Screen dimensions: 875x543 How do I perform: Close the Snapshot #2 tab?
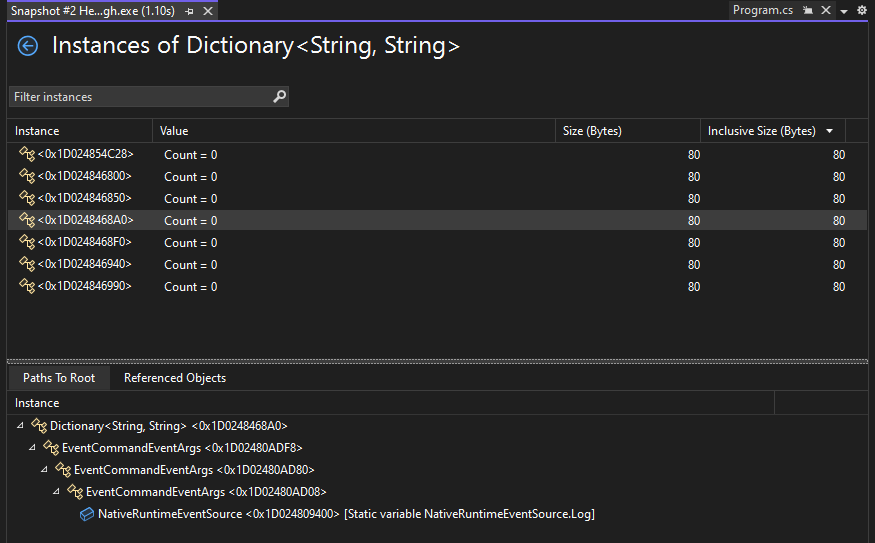coord(207,10)
